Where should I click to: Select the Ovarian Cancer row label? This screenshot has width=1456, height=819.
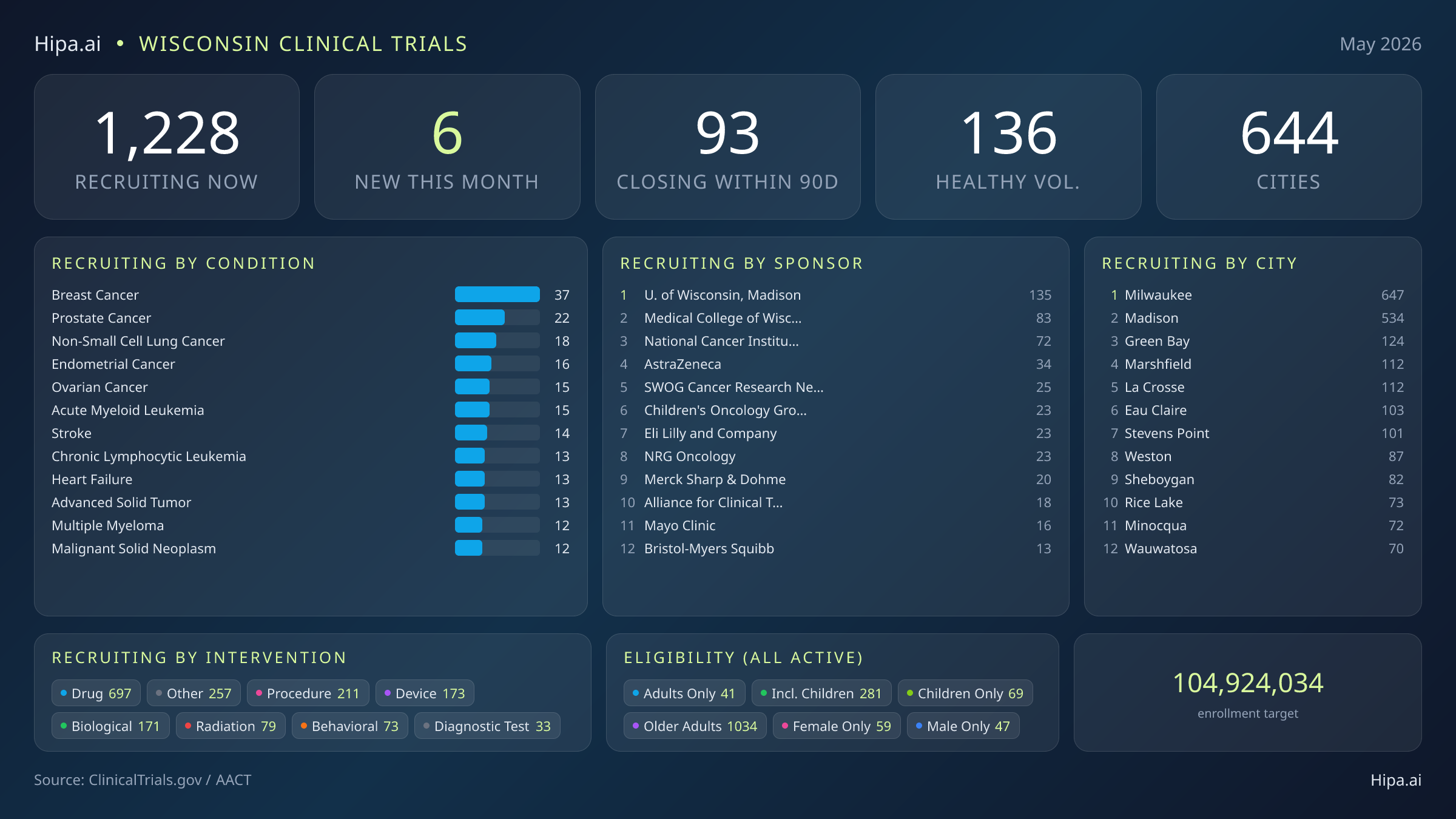[99, 387]
